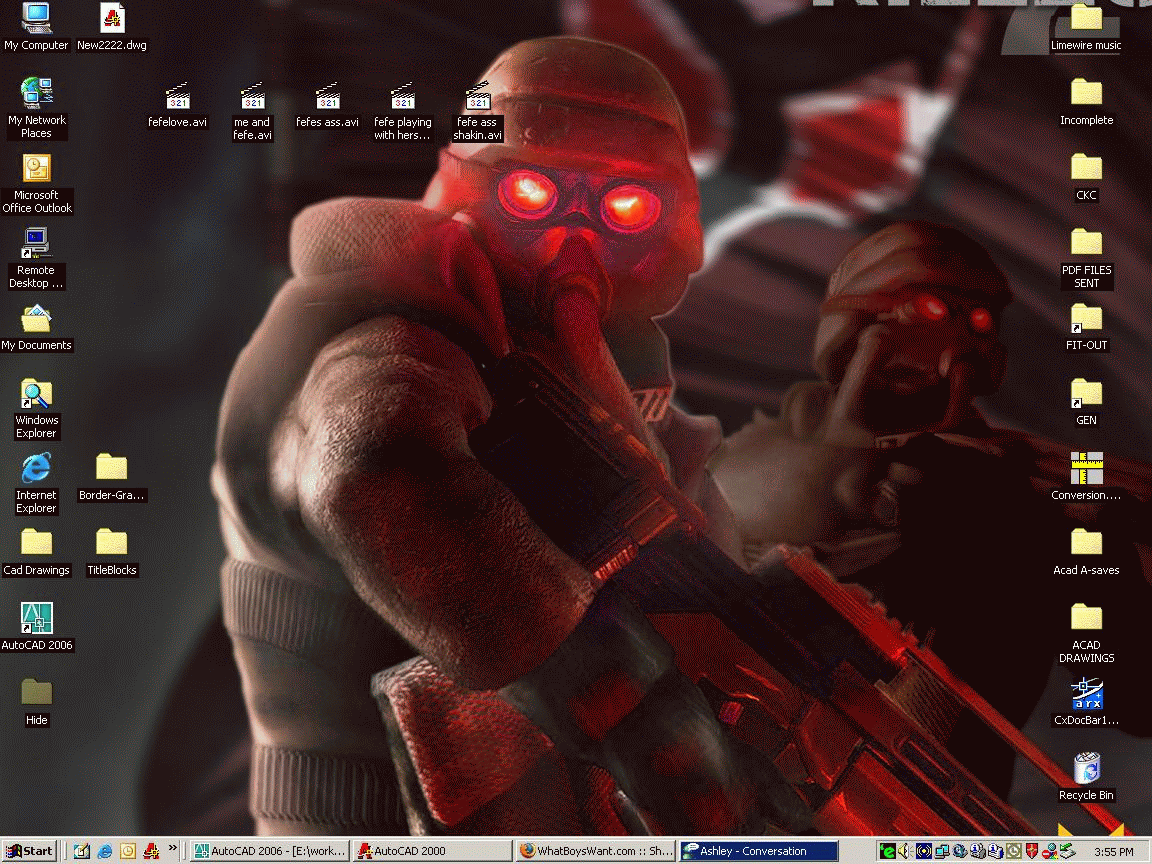The height and width of the screenshot is (864, 1152).
Task: Expand the Quick Launch overflow chevron
Action: coord(173,850)
